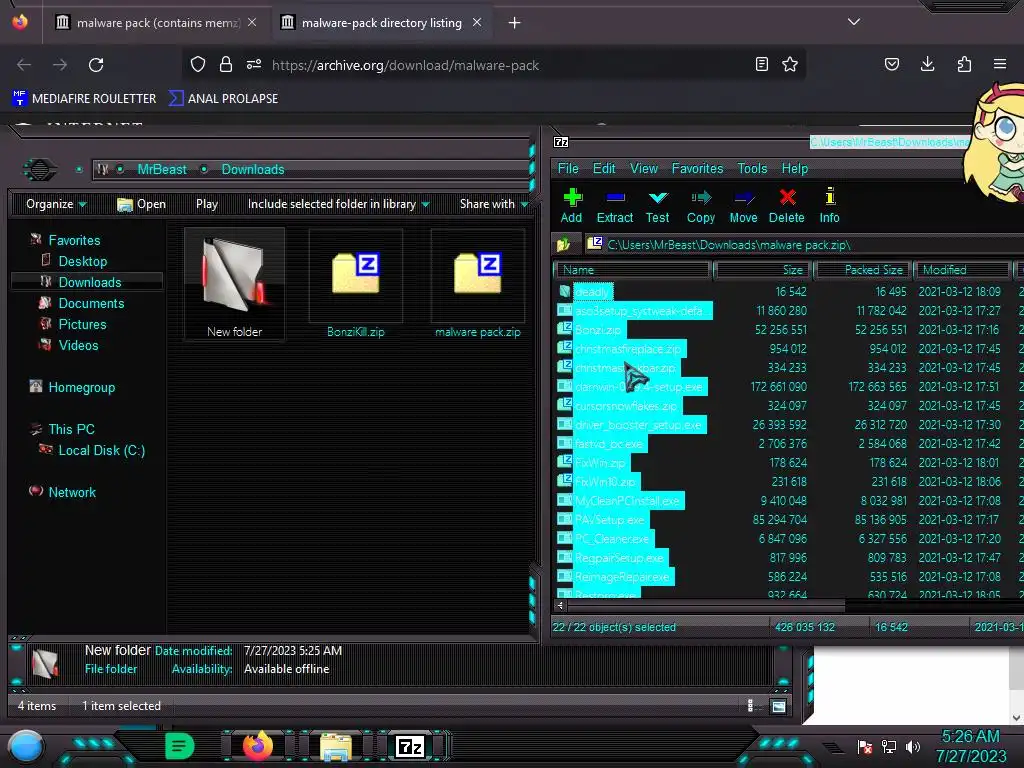The image size is (1024, 768).
Task: Sort 7-Zip list by Name column
Action: point(633,270)
